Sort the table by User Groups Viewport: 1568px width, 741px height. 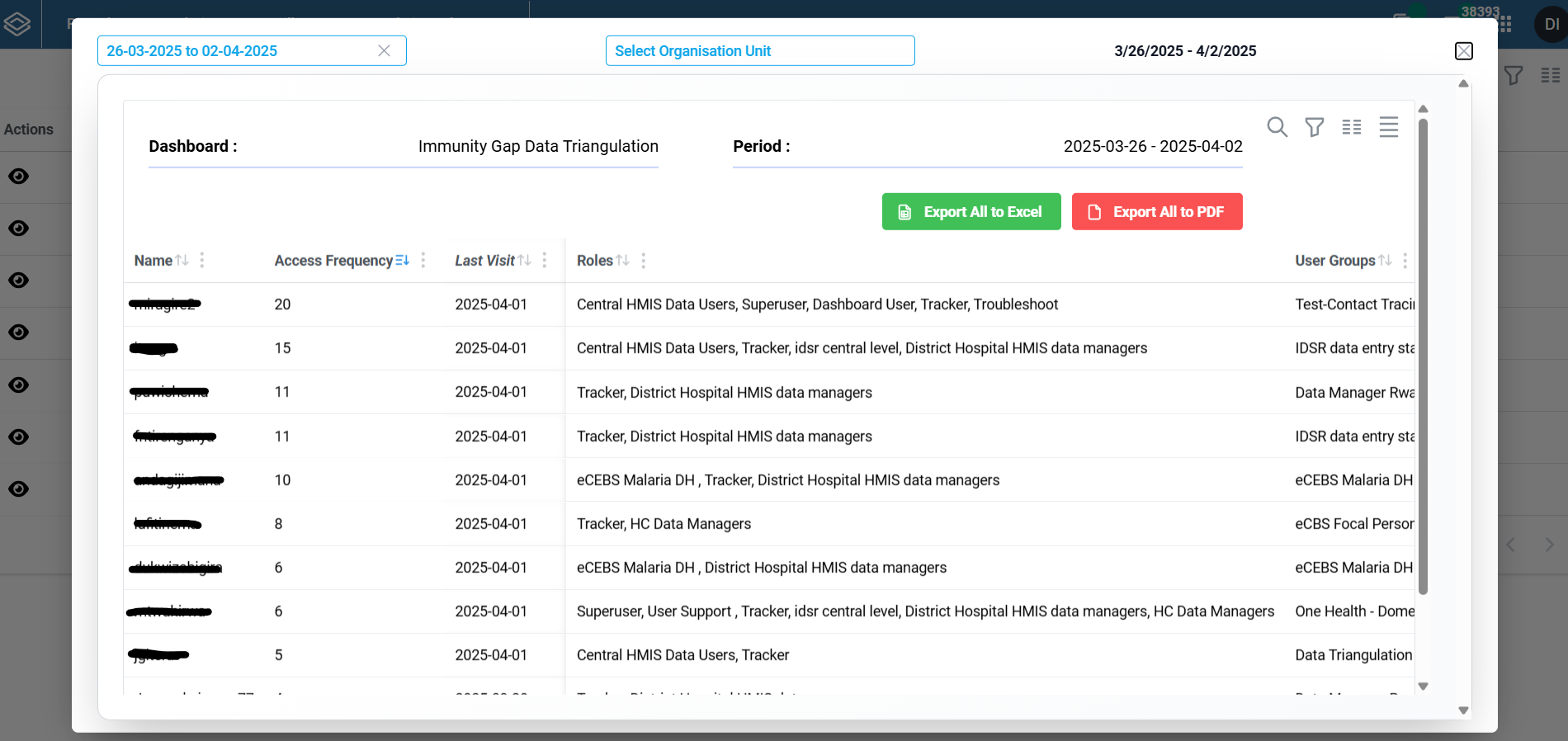(1385, 261)
